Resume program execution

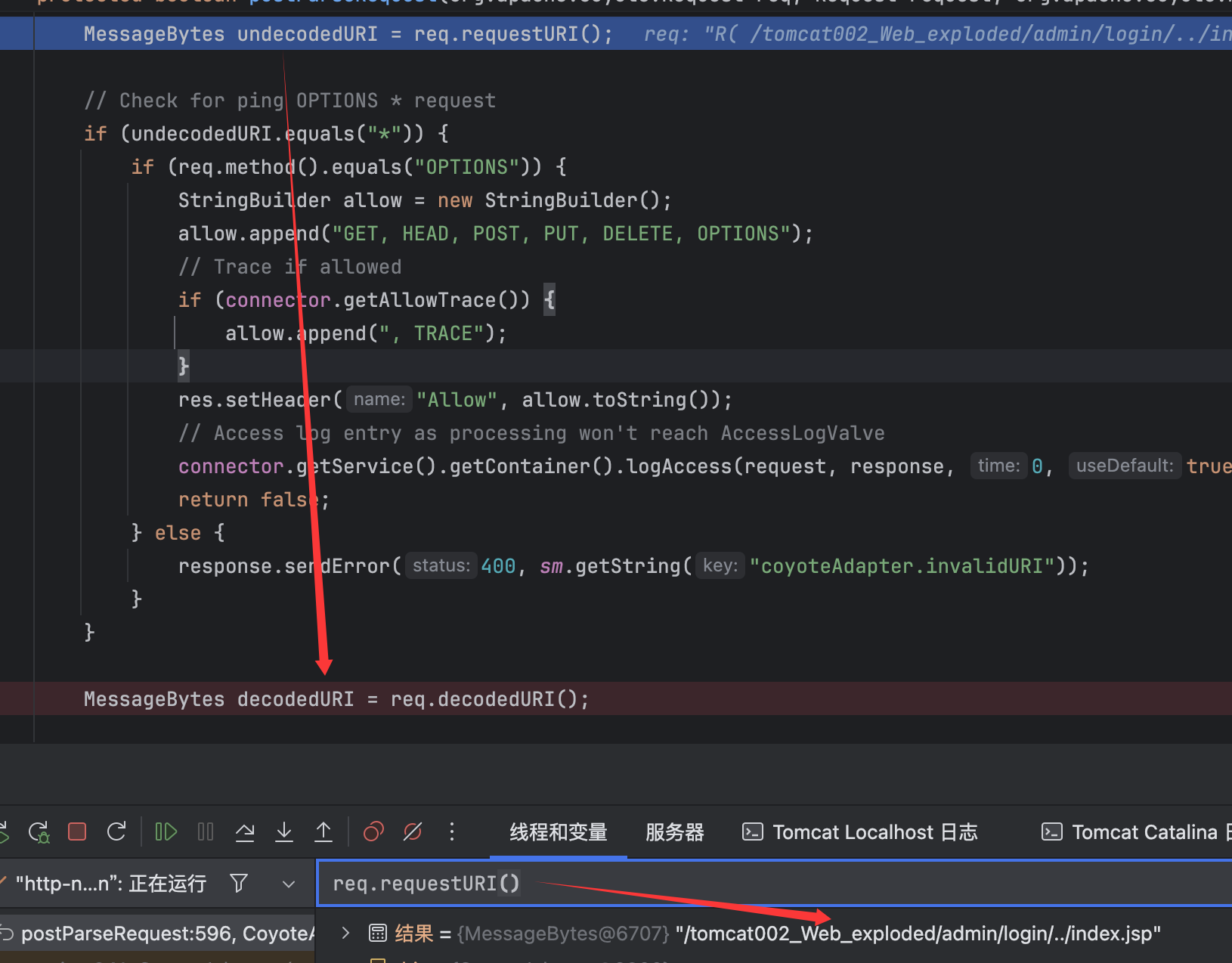click(x=166, y=832)
